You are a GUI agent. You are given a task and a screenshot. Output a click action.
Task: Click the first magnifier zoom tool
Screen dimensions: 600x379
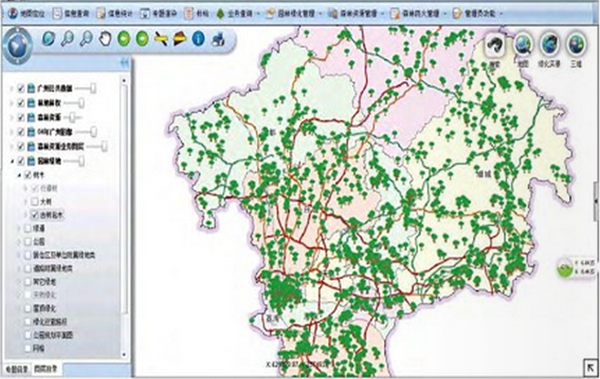(67, 39)
